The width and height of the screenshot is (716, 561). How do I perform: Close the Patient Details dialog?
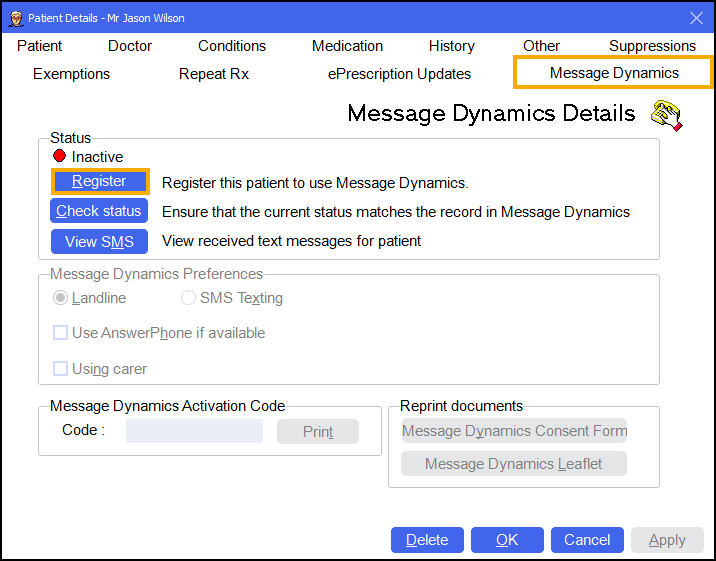697,18
